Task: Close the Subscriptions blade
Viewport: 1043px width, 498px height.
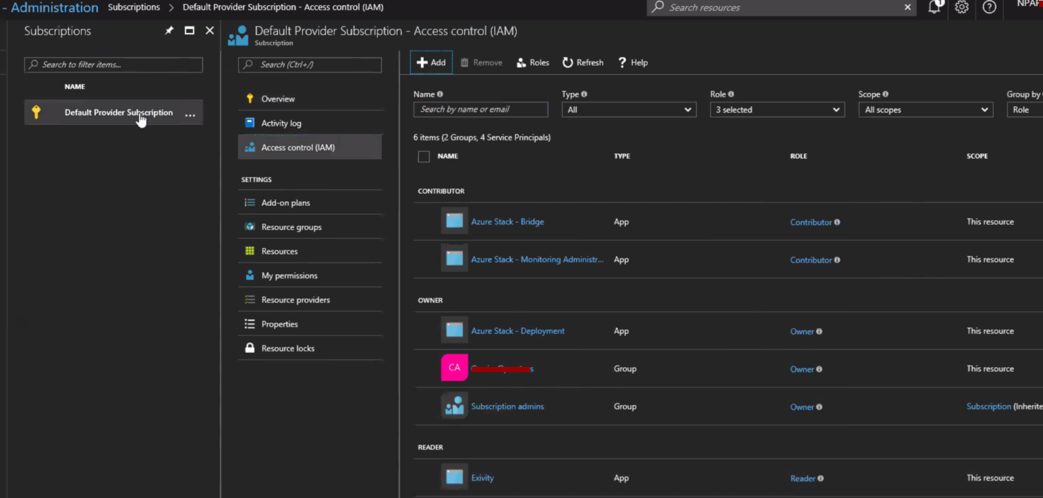Action: pyautogui.click(x=210, y=31)
